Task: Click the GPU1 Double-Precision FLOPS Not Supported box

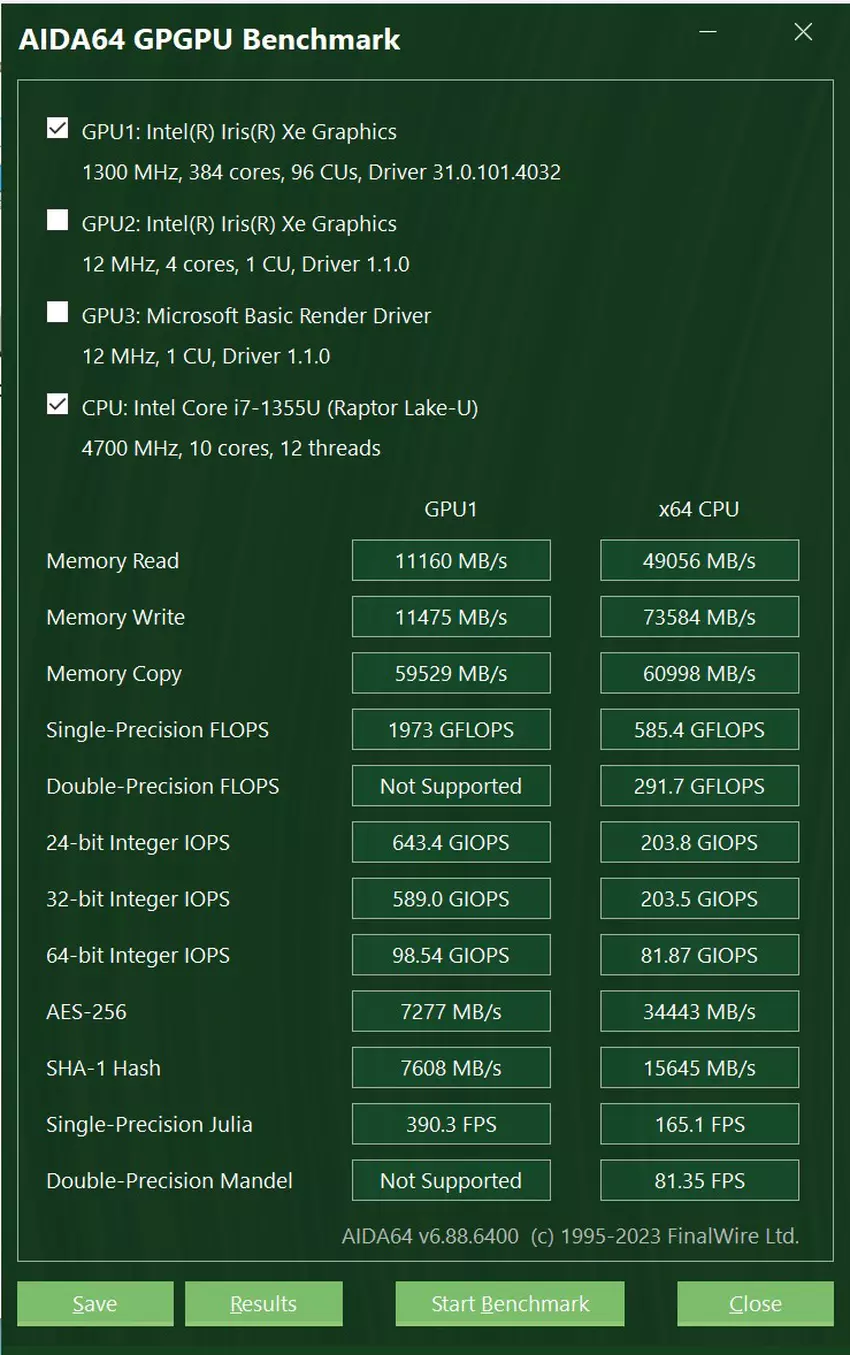Action: point(451,786)
